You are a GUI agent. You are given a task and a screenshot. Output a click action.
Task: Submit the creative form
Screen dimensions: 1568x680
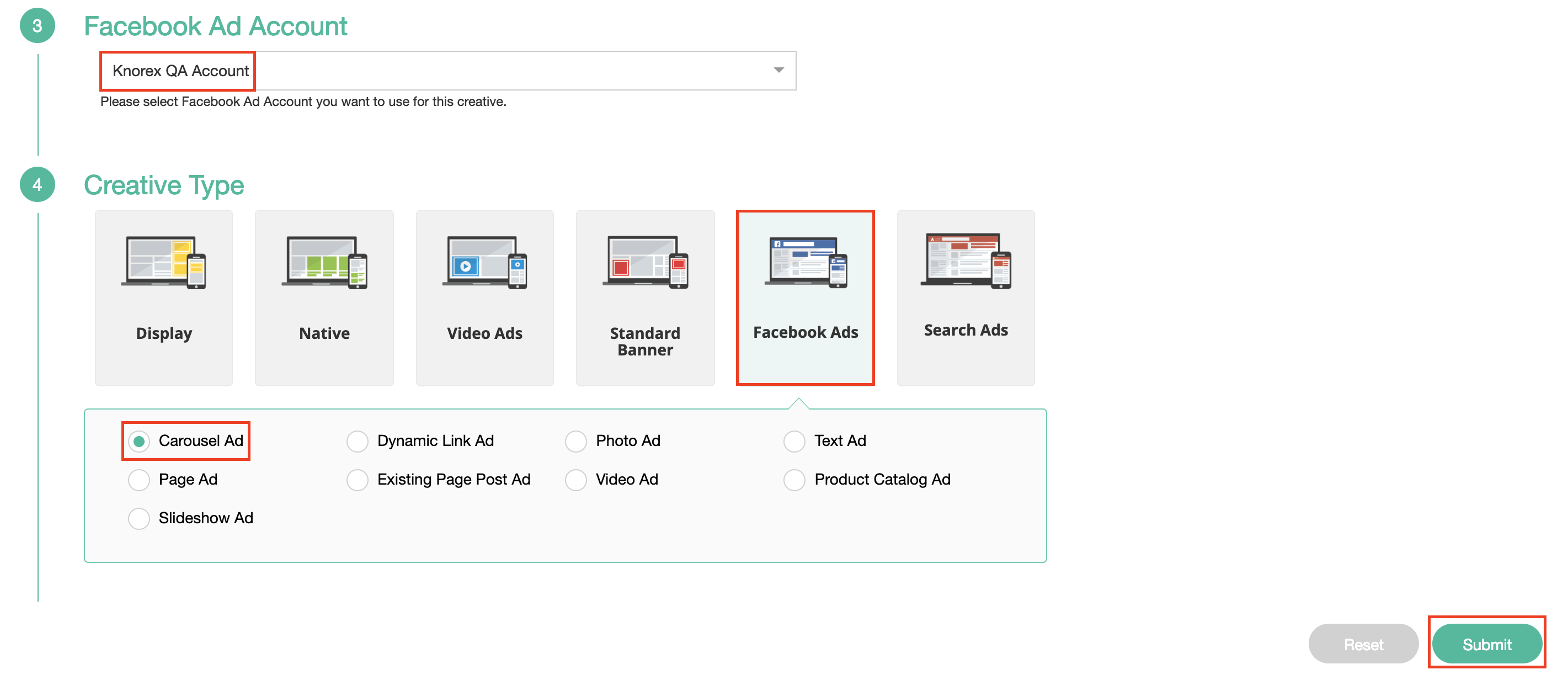tap(1486, 644)
